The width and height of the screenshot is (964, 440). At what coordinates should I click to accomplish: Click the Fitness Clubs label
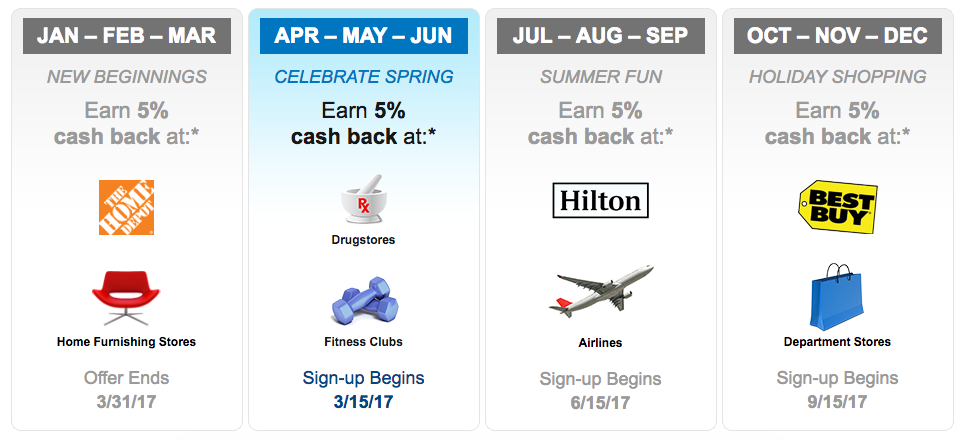[x=363, y=342]
